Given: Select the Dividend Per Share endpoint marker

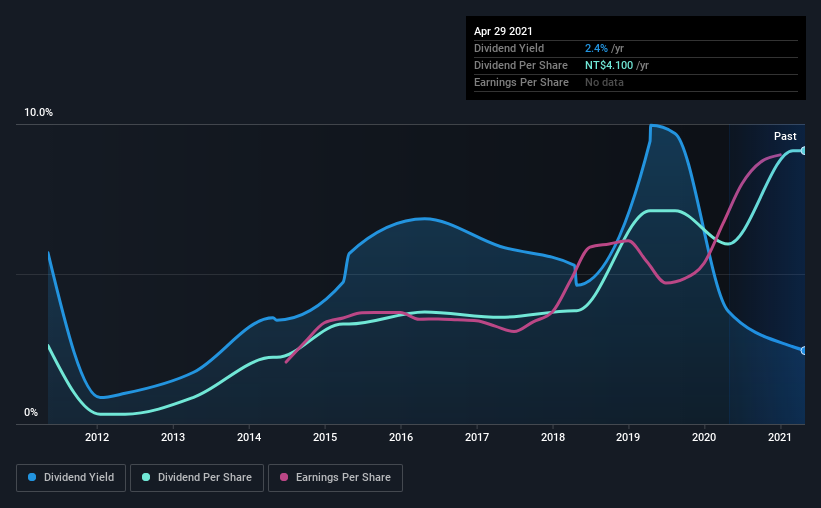Looking at the screenshot, I should coord(804,151).
